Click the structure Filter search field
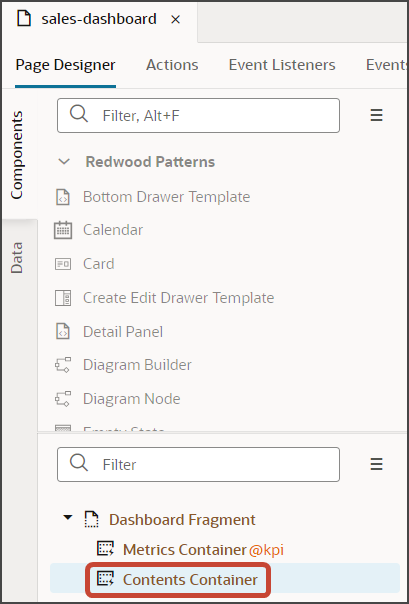 click(198, 464)
